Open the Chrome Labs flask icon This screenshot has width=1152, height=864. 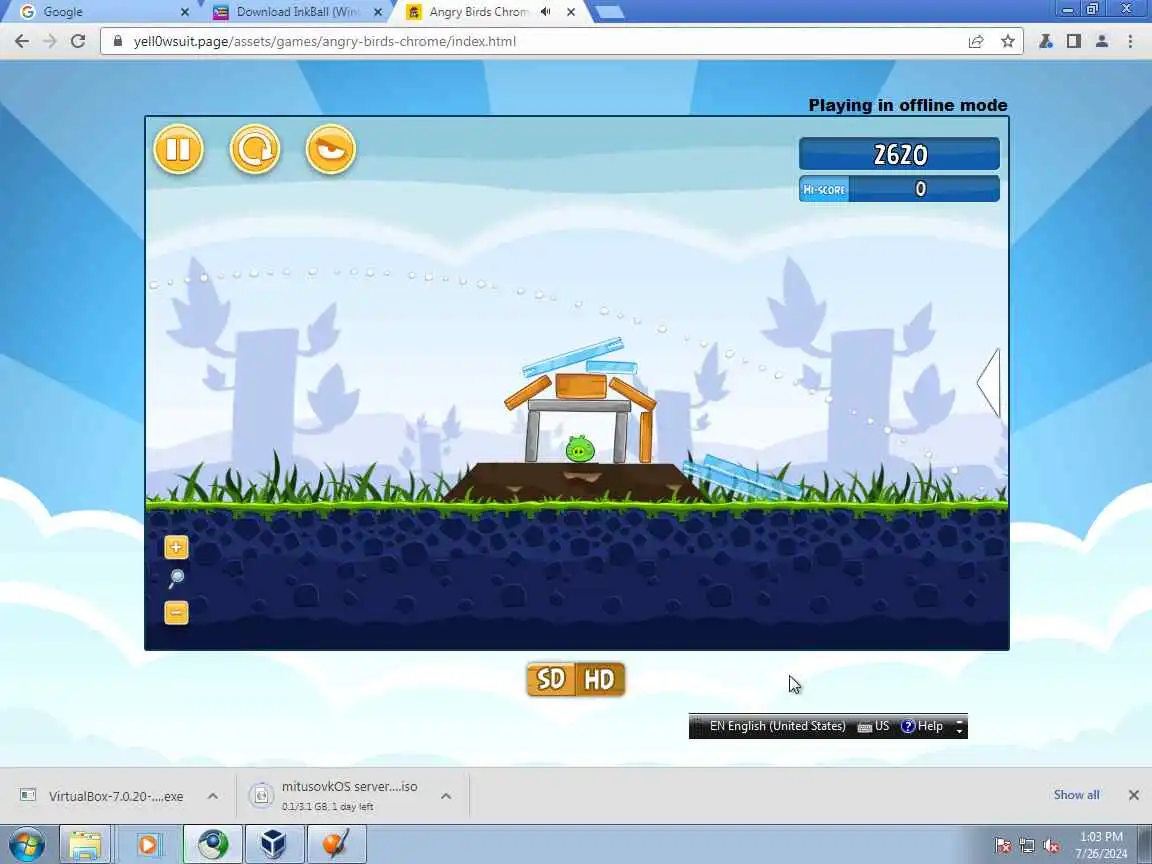tap(1045, 41)
